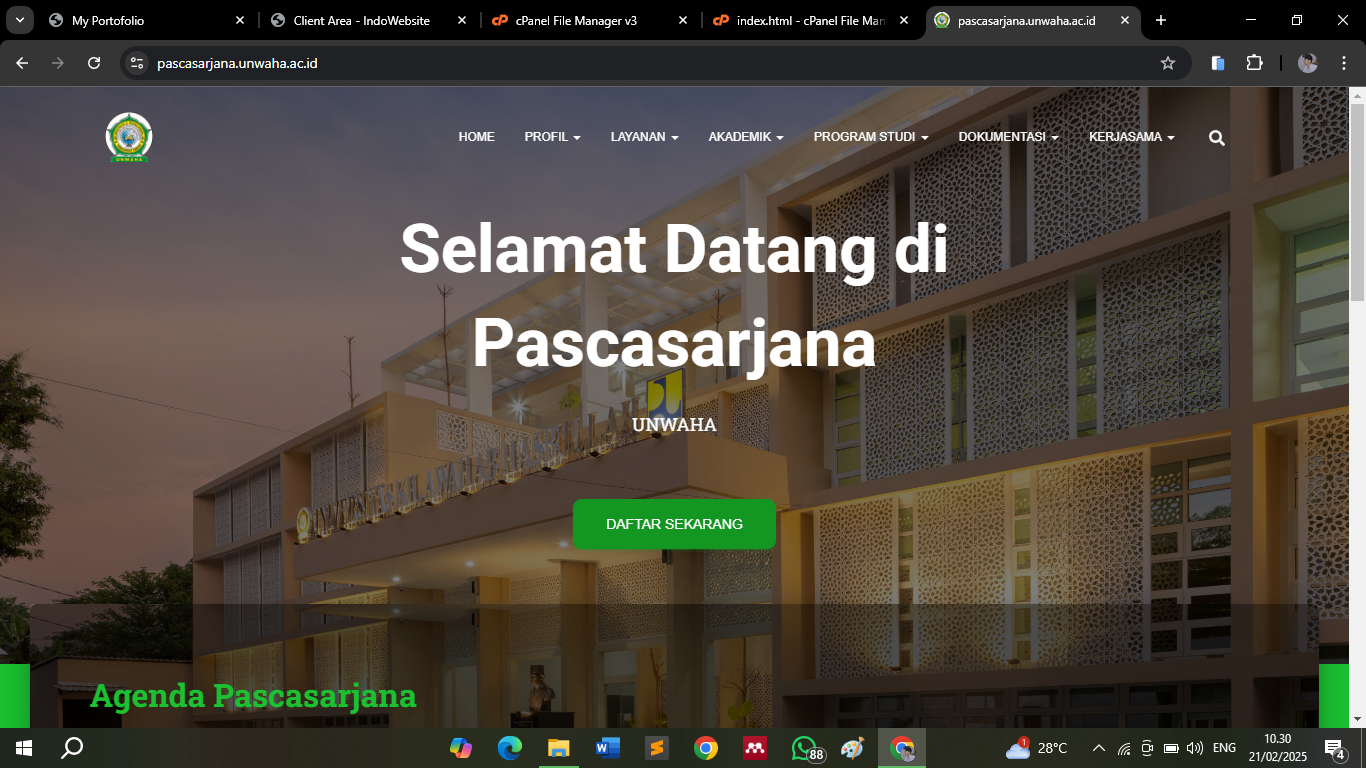Click the Selamat Datang di Pascasarjana heading
Image resolution: width=1366 pixels, height=768 pixels.
tap(674, 295)
